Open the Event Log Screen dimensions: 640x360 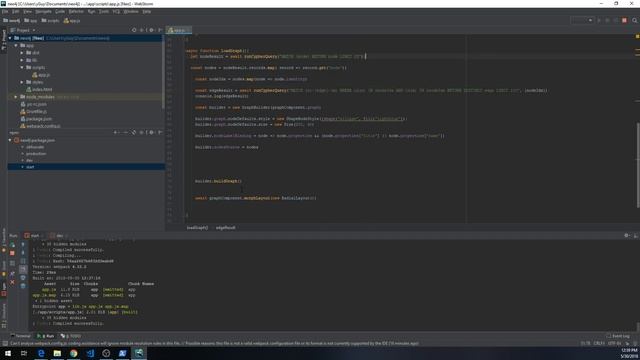618,336
